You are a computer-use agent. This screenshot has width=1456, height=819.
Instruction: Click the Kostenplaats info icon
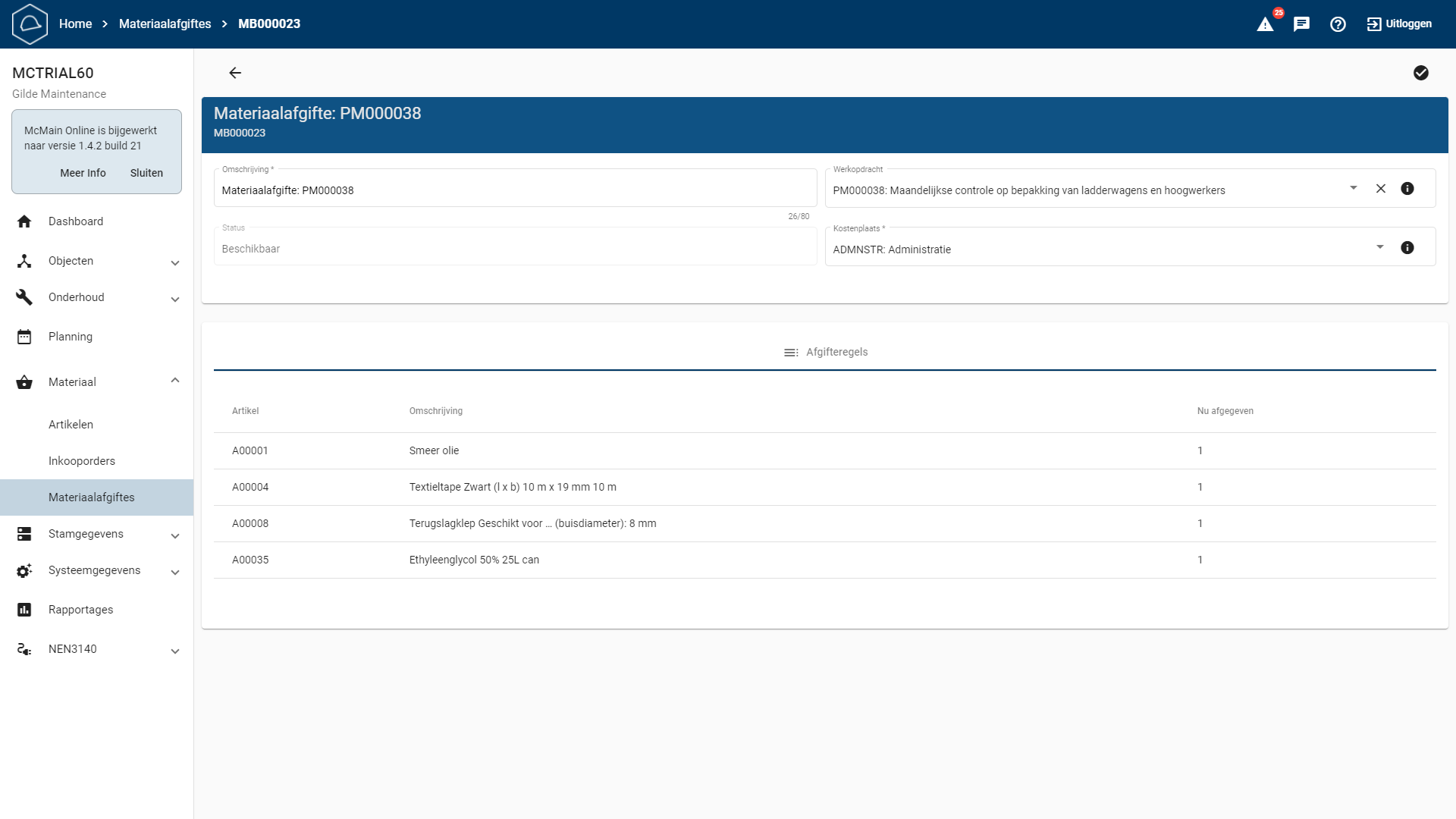(1407, 248)
